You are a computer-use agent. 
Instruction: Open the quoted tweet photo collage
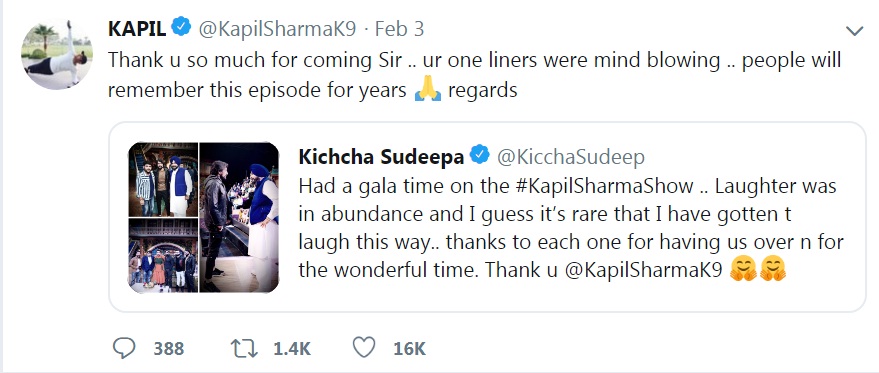[203, 218]
